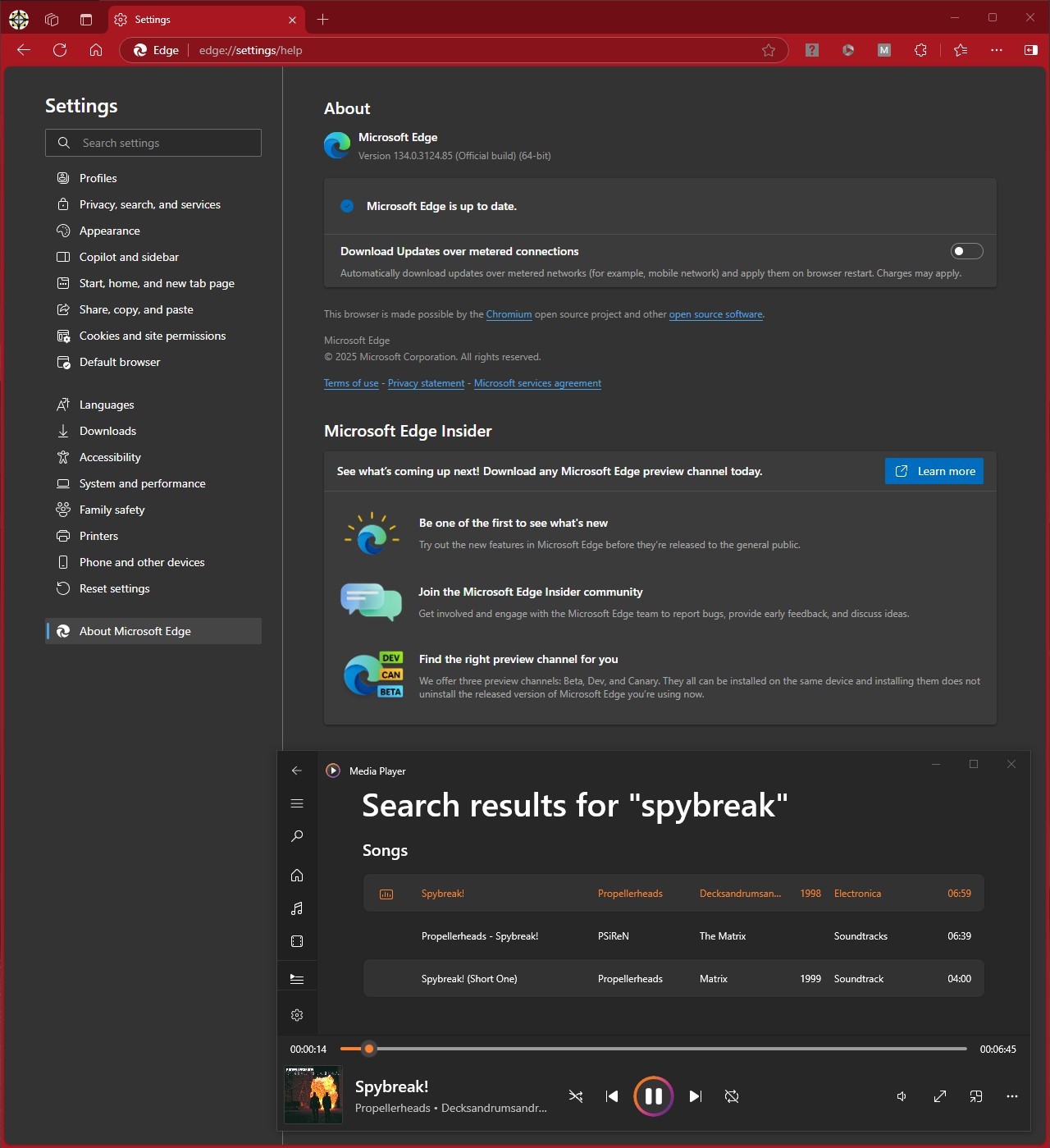
Task: Go back with browser back arrow
Action: (24, 50)
